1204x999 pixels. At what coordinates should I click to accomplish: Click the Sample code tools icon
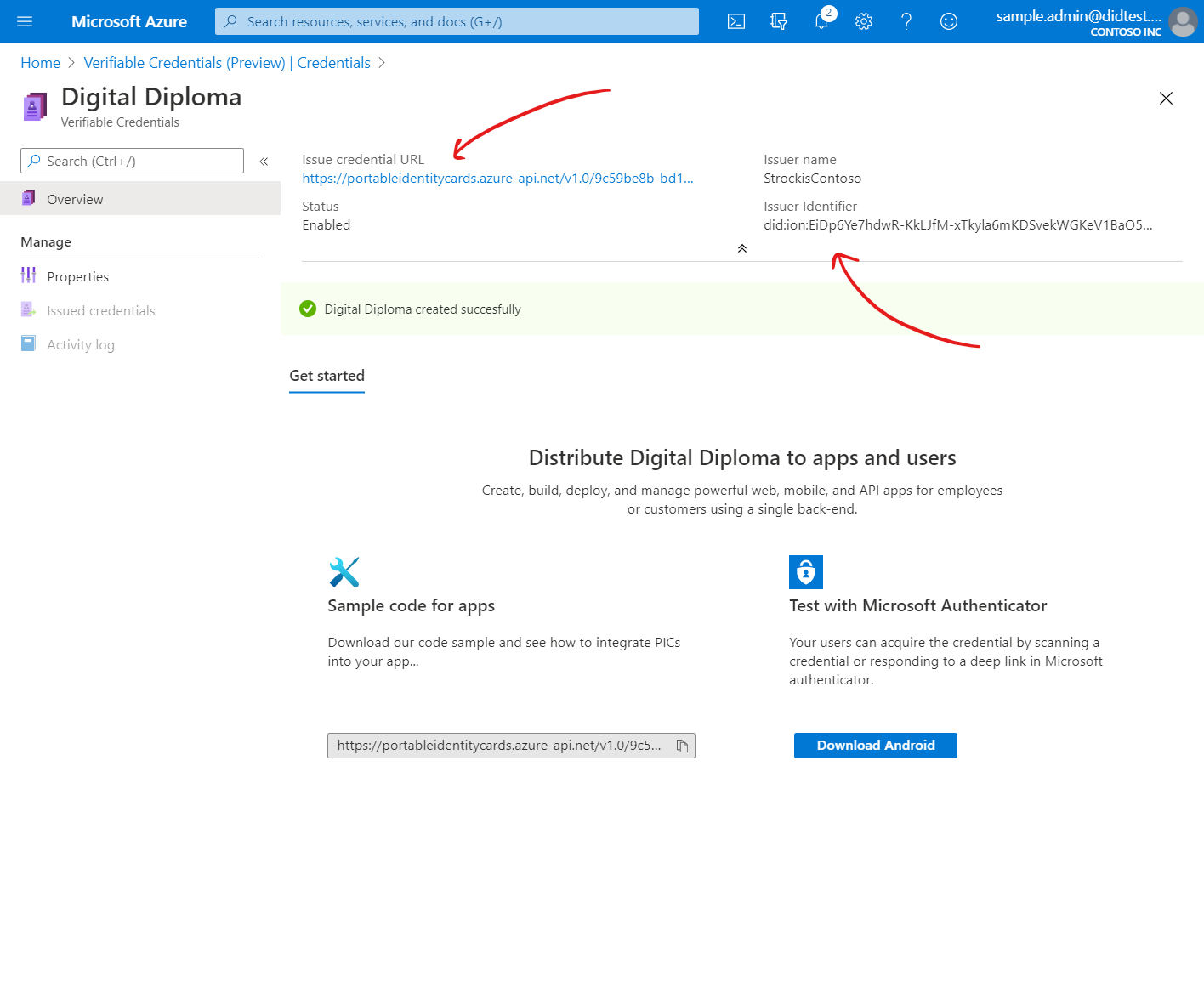(x=344, y=572)
